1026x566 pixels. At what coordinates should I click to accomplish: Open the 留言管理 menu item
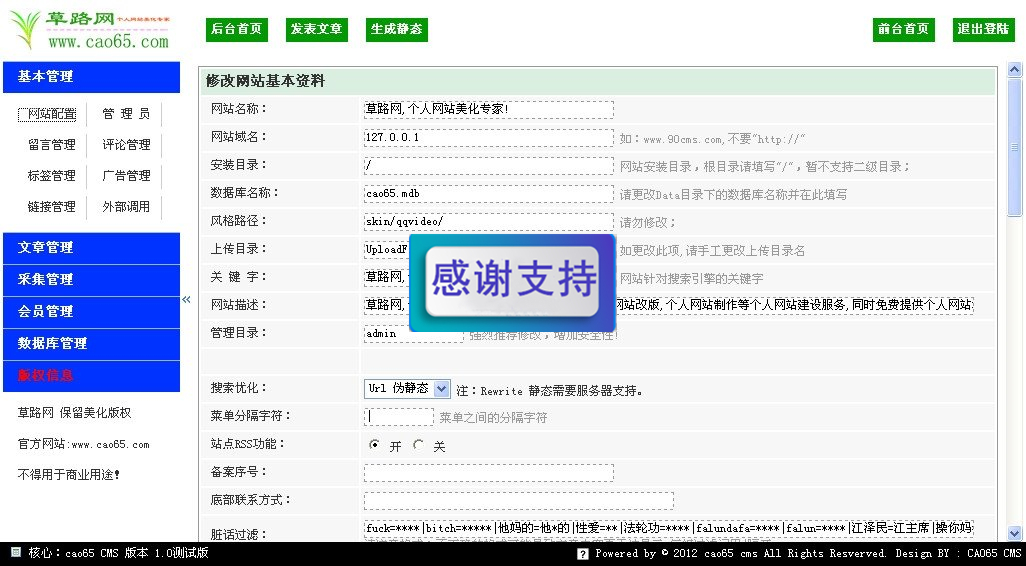point(52,145)
